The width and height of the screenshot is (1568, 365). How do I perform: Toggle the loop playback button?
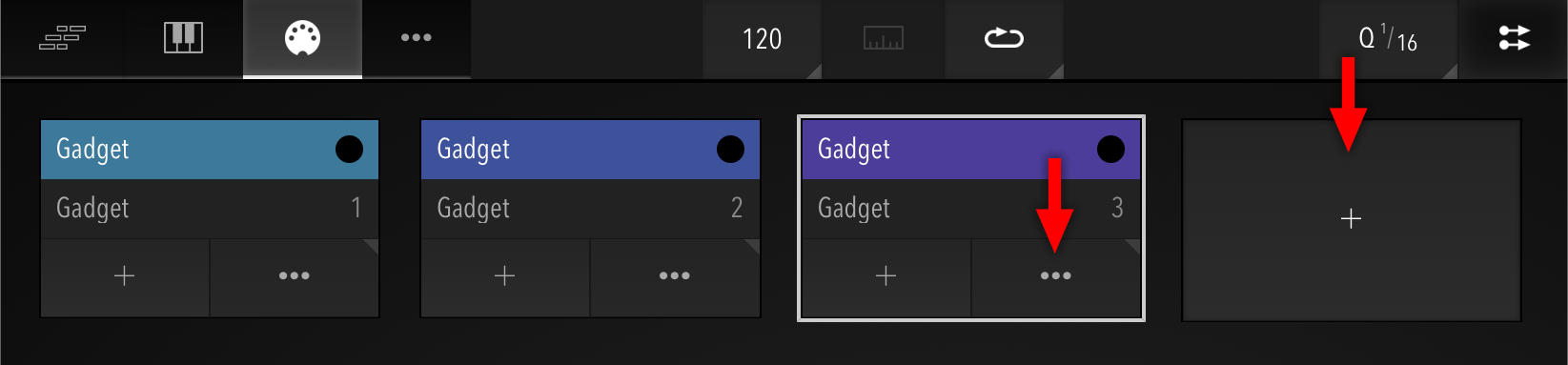pyautogui.click(x=1004, y=39)
